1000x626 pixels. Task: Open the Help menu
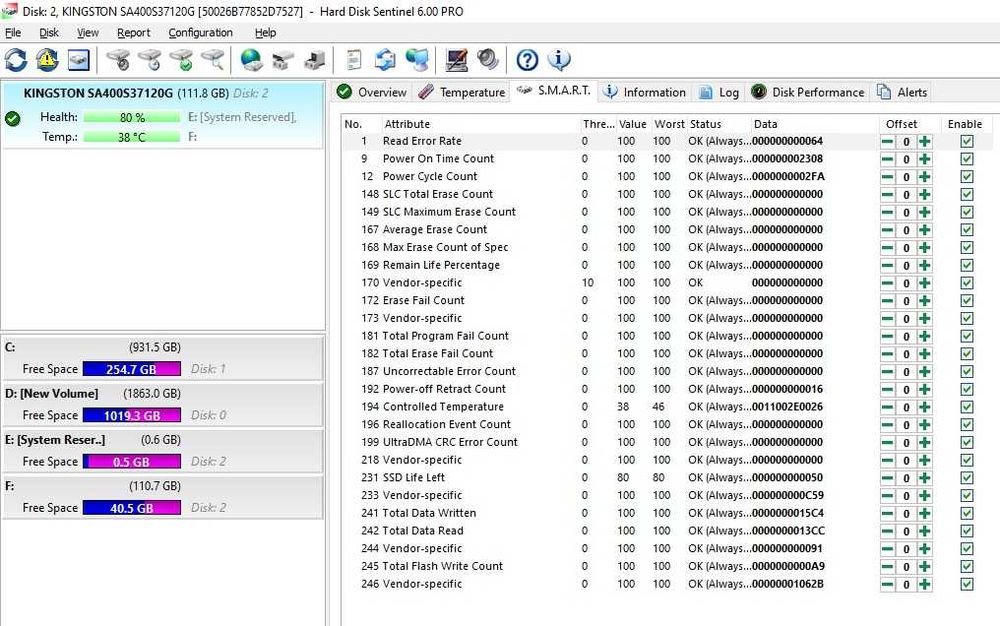click(x=265, y=33)
